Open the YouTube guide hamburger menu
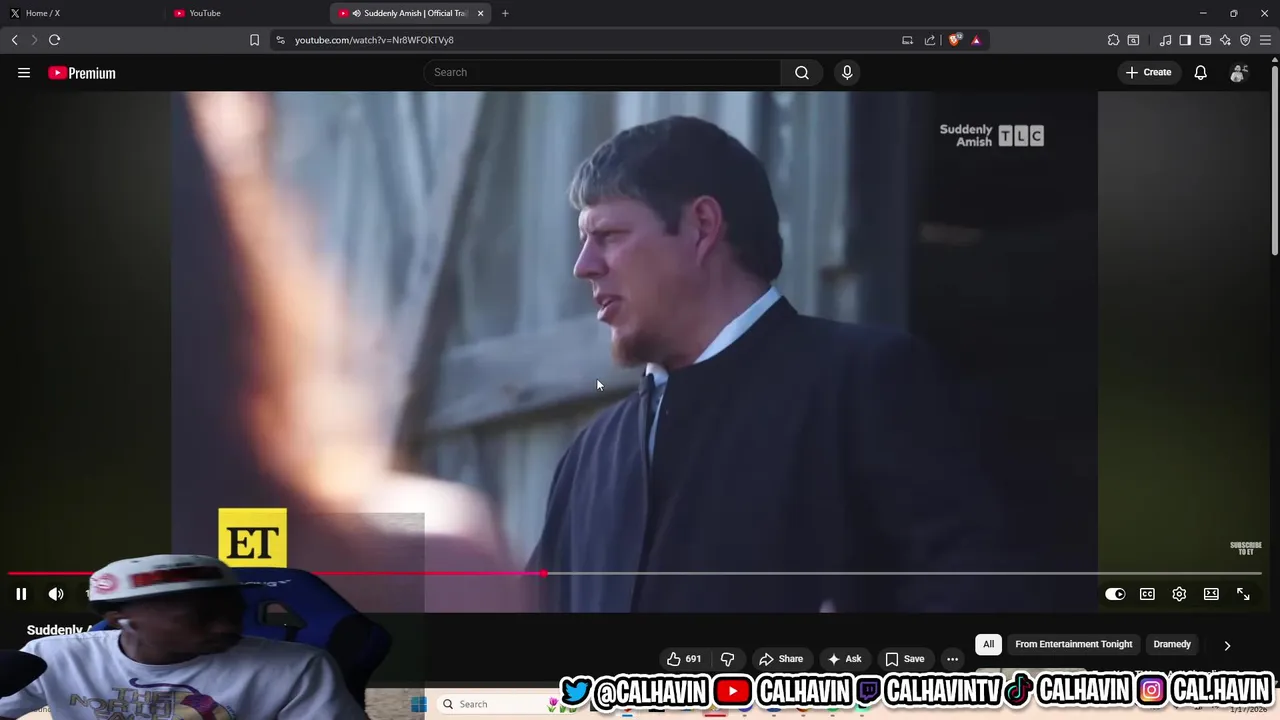Image resolution: width=1280 pixels, height=720 pixels. click(24, 73)
